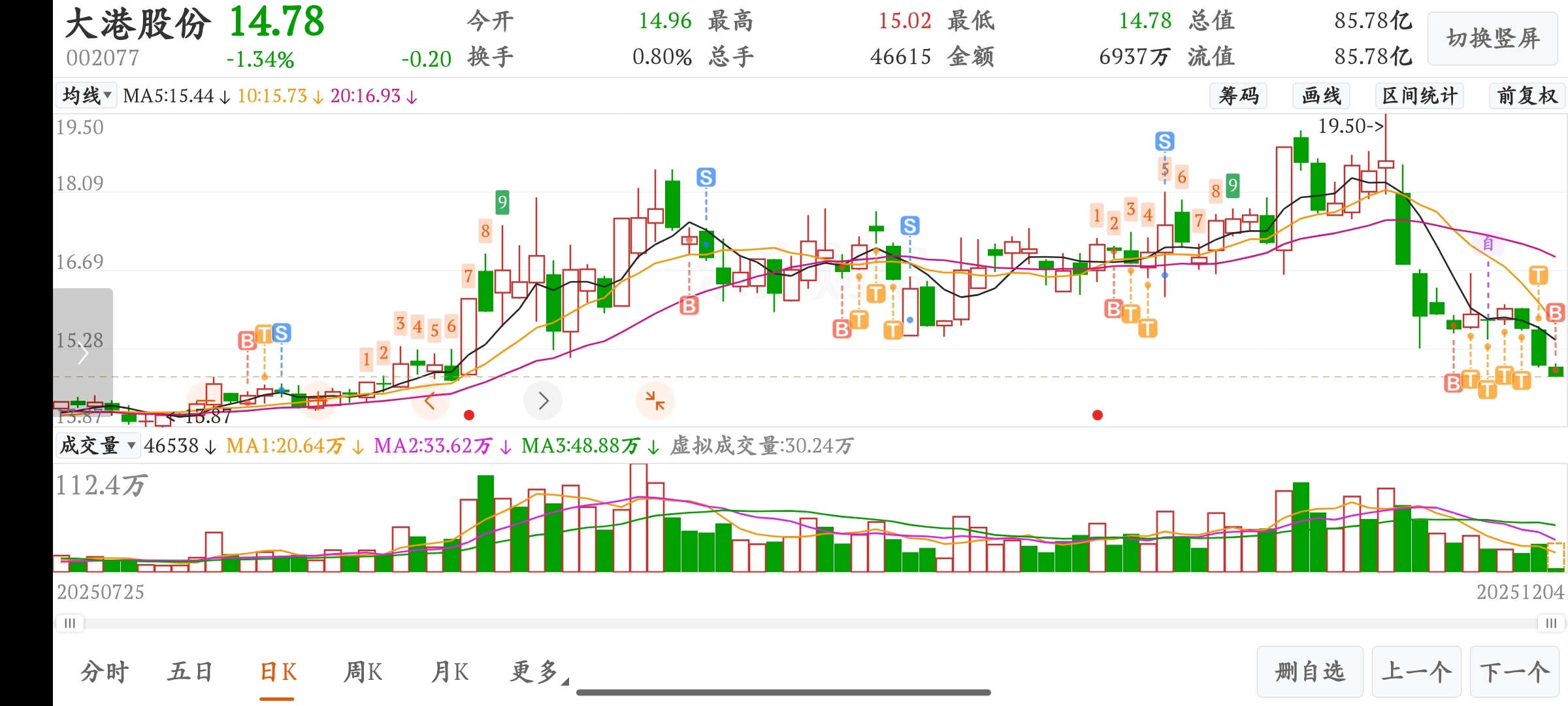Click the green 9 sequence marker near 画线
This screenshot has height=706, width=1568.
(x=1232, y=186)
